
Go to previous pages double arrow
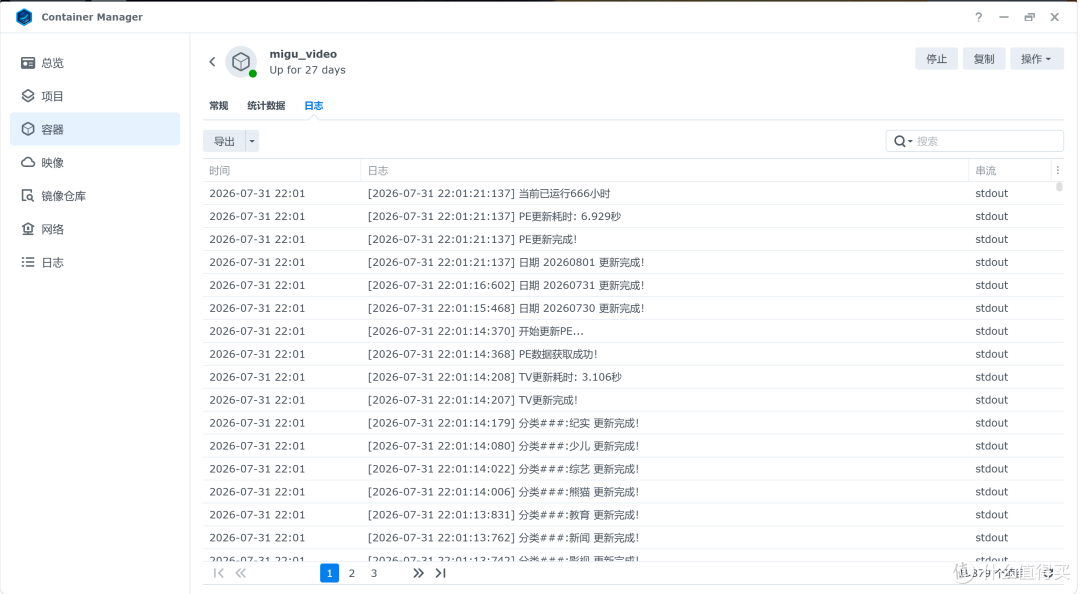point(240,573)
